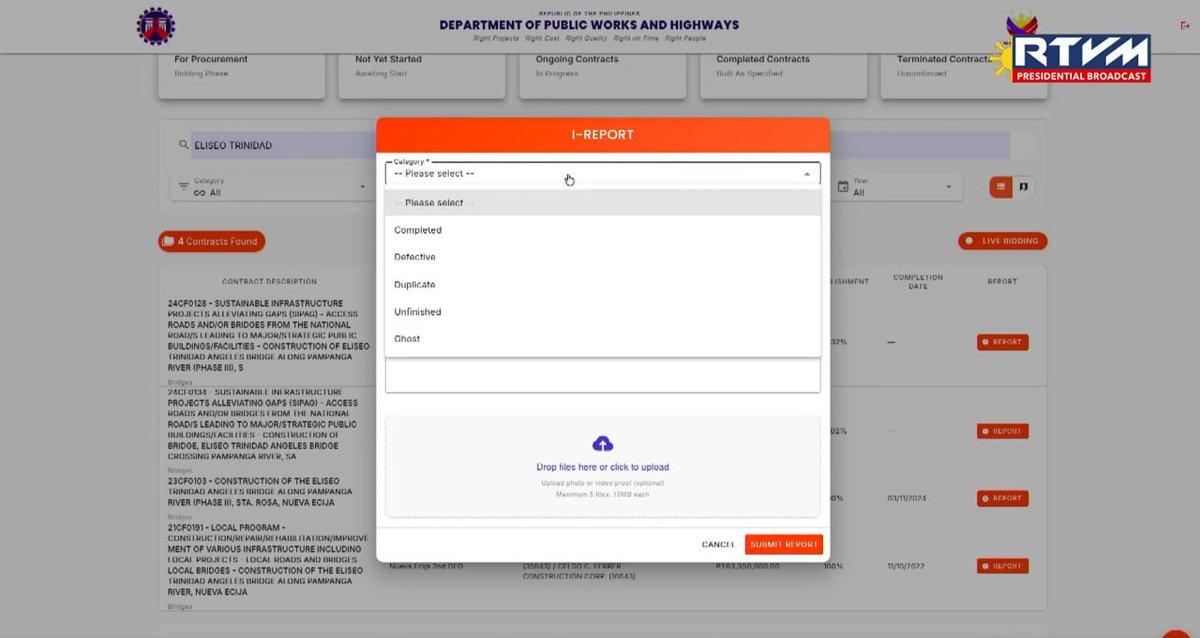Click the Cancel button in I-Report dialog
This screenshot has width=1200, height=638.
718,544
